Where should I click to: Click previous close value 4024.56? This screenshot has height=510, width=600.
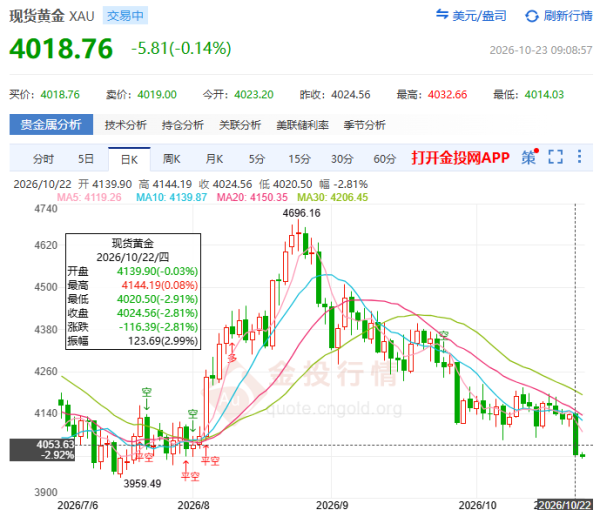click(351, 95)
